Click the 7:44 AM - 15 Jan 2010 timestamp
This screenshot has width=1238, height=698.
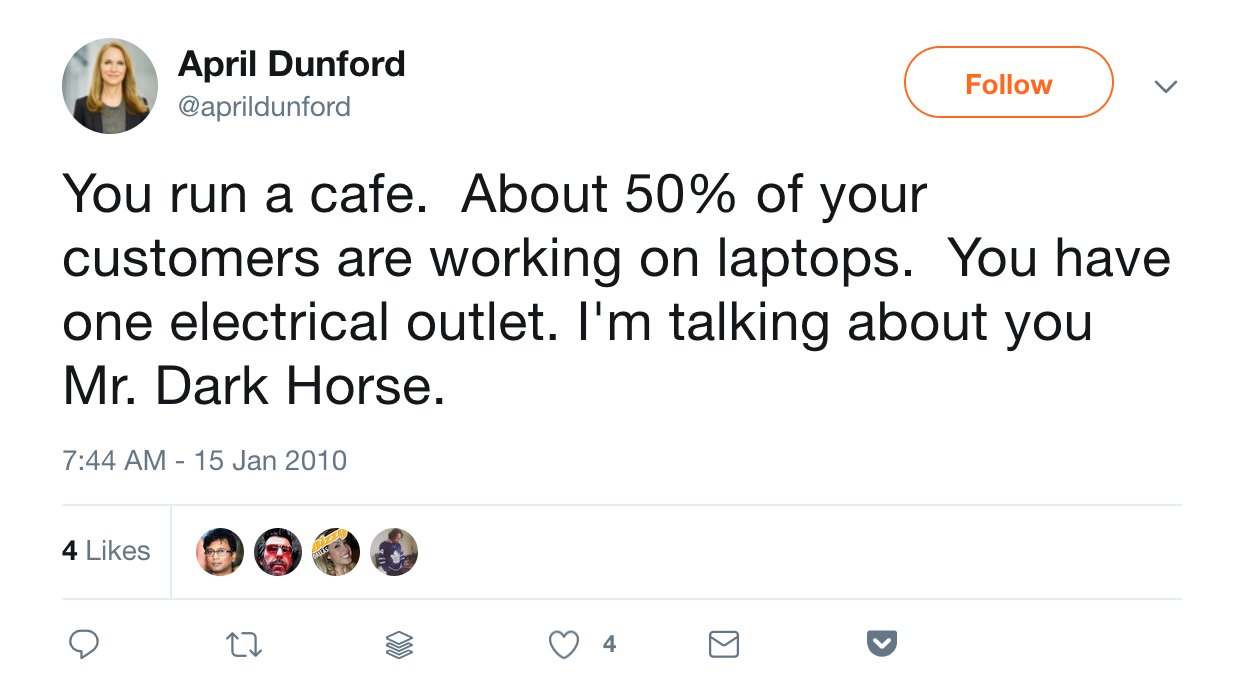[x=204, y=461]
